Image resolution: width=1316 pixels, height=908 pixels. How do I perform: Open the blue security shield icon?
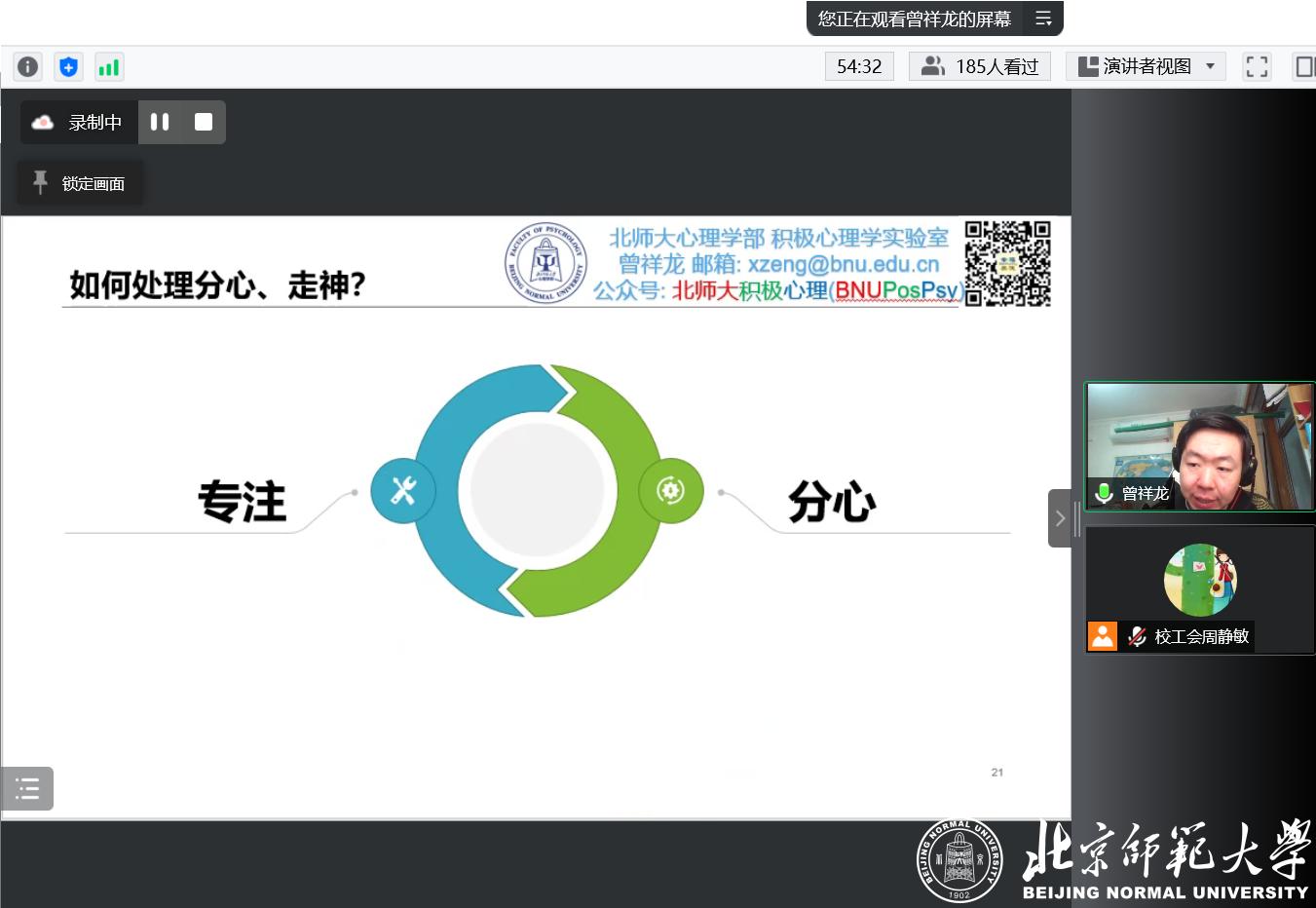coord(68,66)
